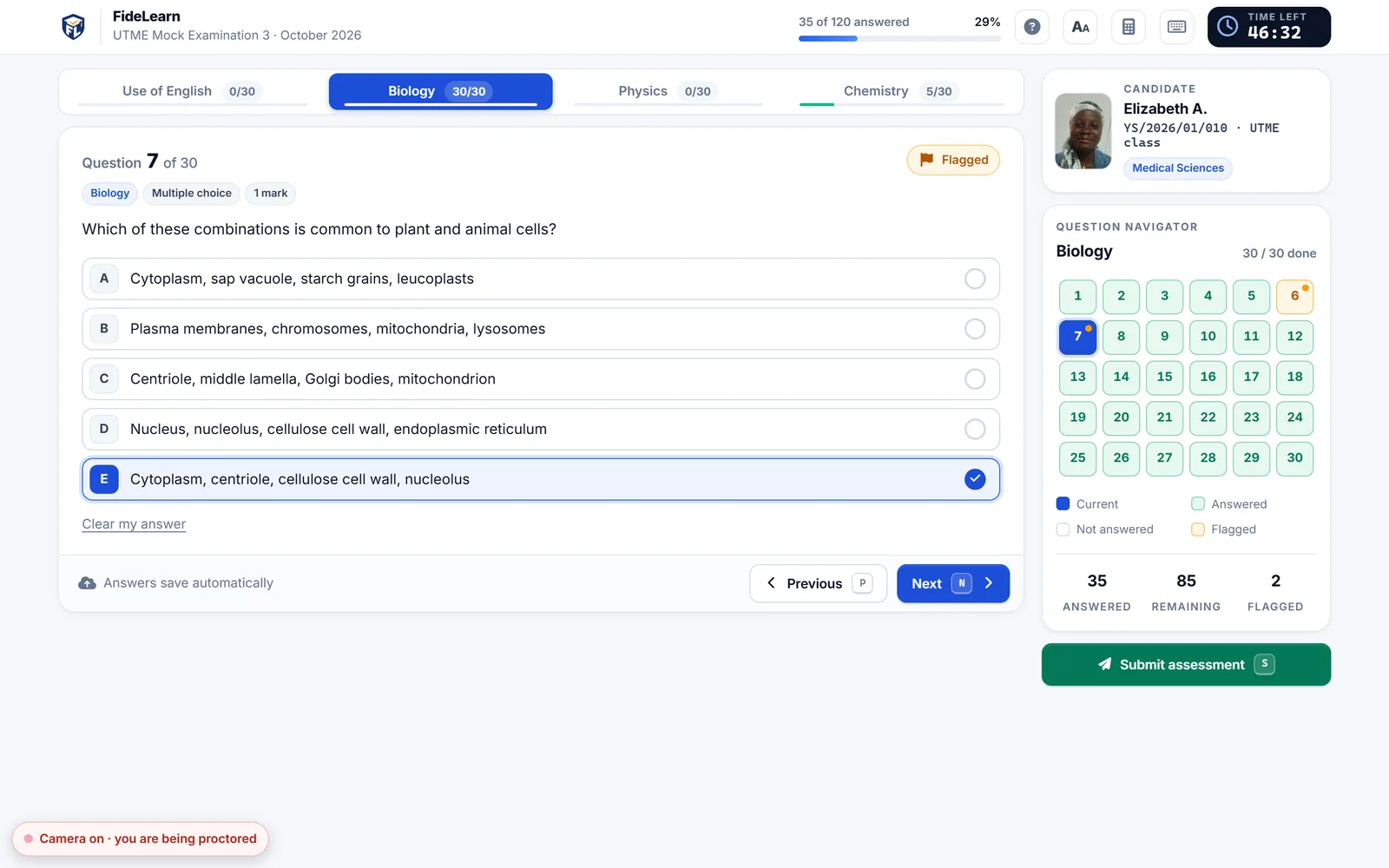Click the camera proctoring notice

click(141, 838)
